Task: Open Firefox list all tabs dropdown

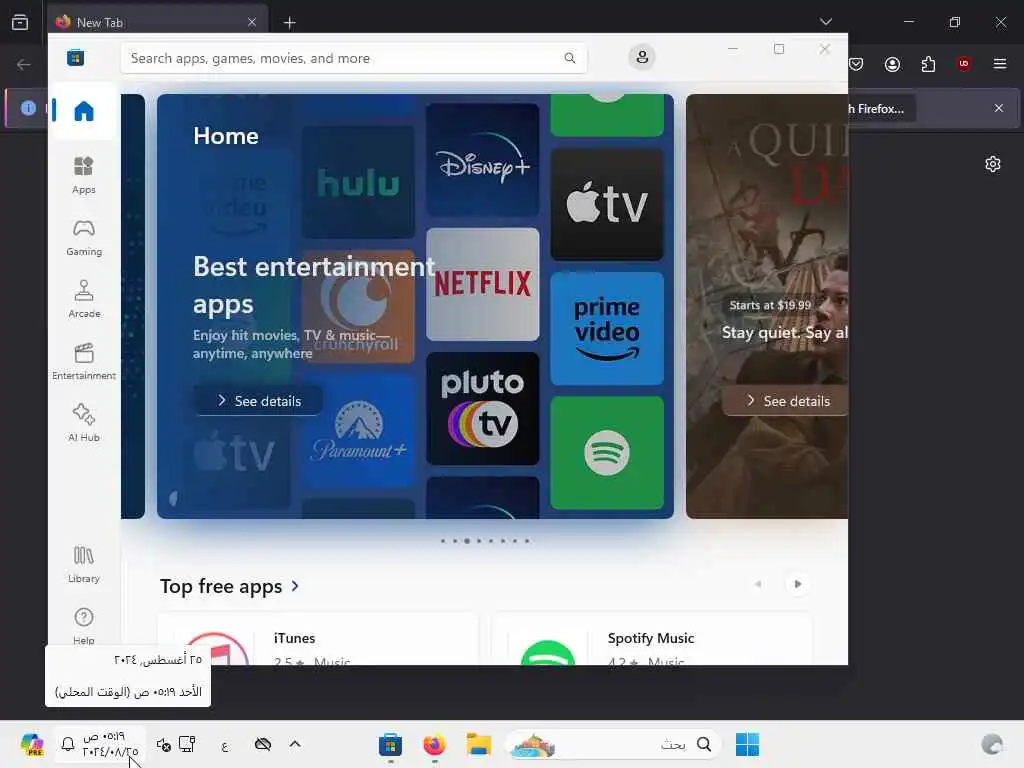Action: pos(825,22)
